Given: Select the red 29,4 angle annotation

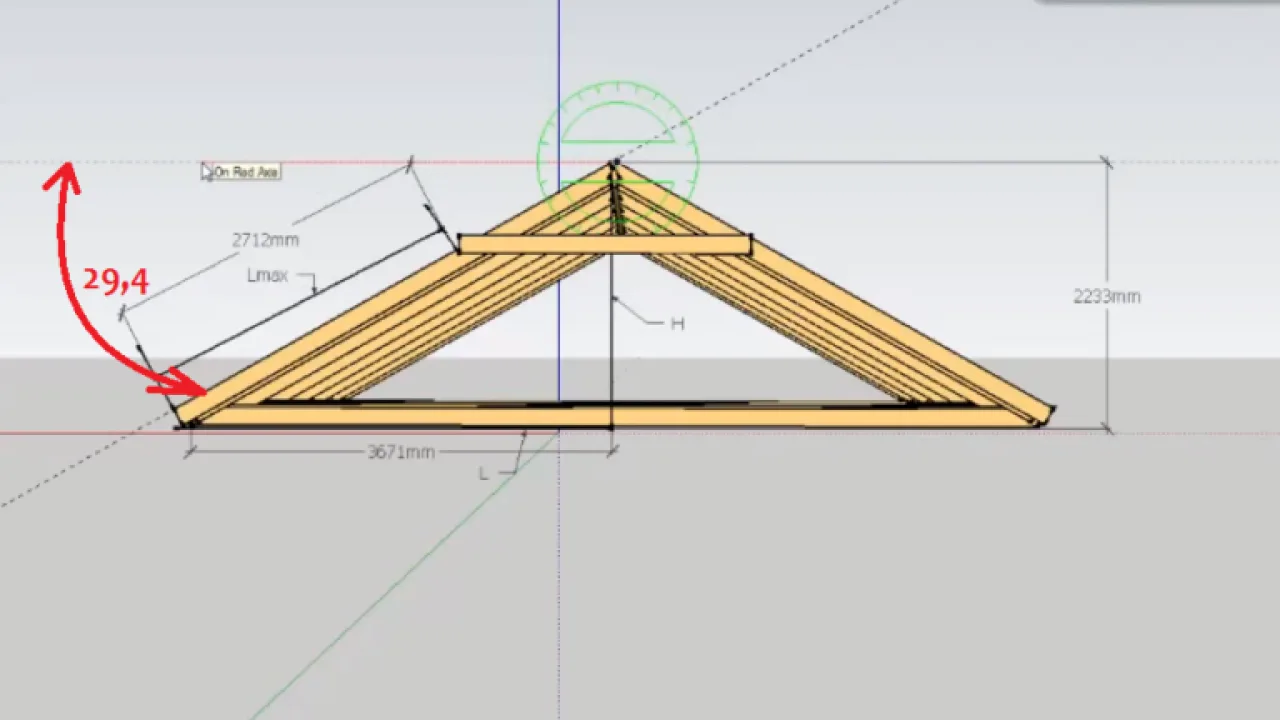Looking at the screenshot, I should [116, 281].
